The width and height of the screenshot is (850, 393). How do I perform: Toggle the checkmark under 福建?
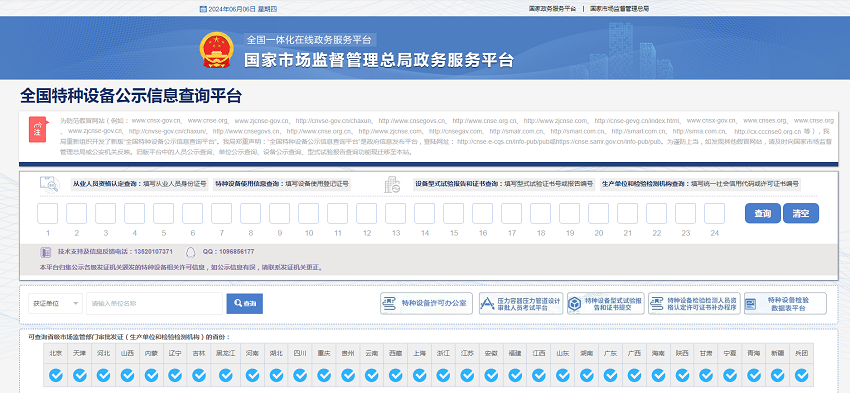click(515, 375)
